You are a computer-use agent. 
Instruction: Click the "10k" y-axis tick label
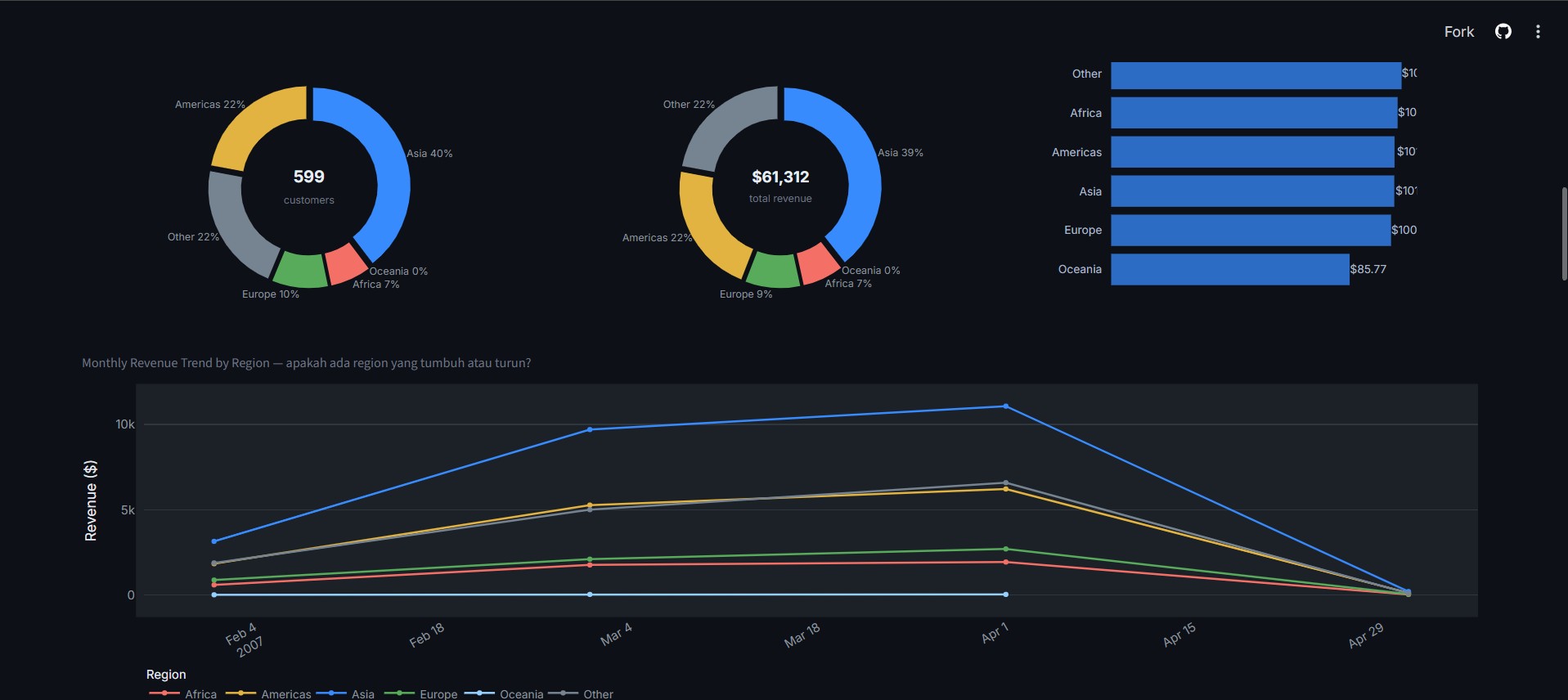click(125, 424)
